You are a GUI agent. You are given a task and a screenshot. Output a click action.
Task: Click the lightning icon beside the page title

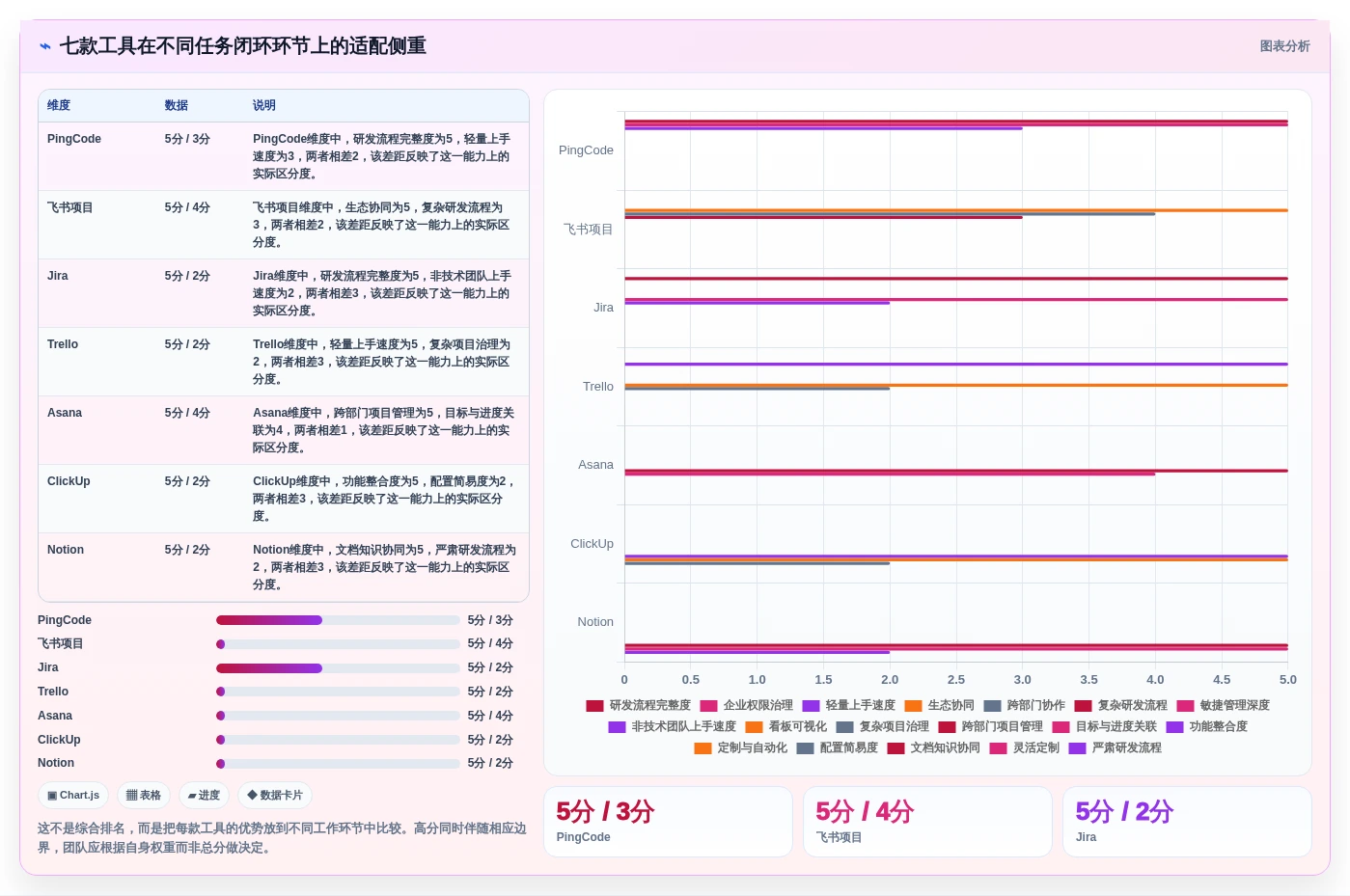(45, 46)
